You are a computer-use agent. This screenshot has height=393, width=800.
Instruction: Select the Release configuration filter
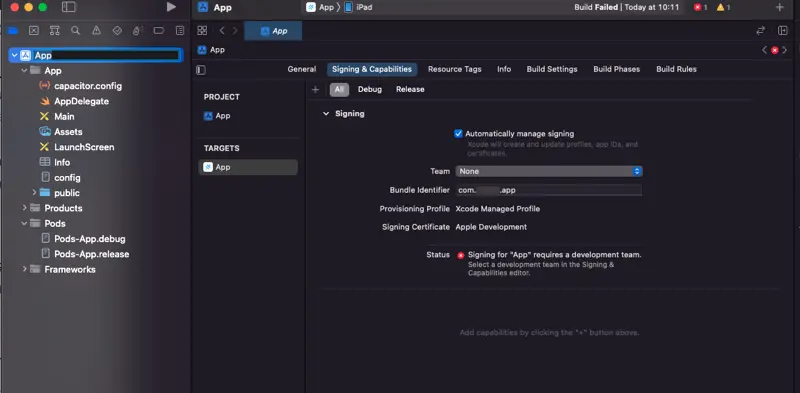pyautogui.click(x=410, y=89)
